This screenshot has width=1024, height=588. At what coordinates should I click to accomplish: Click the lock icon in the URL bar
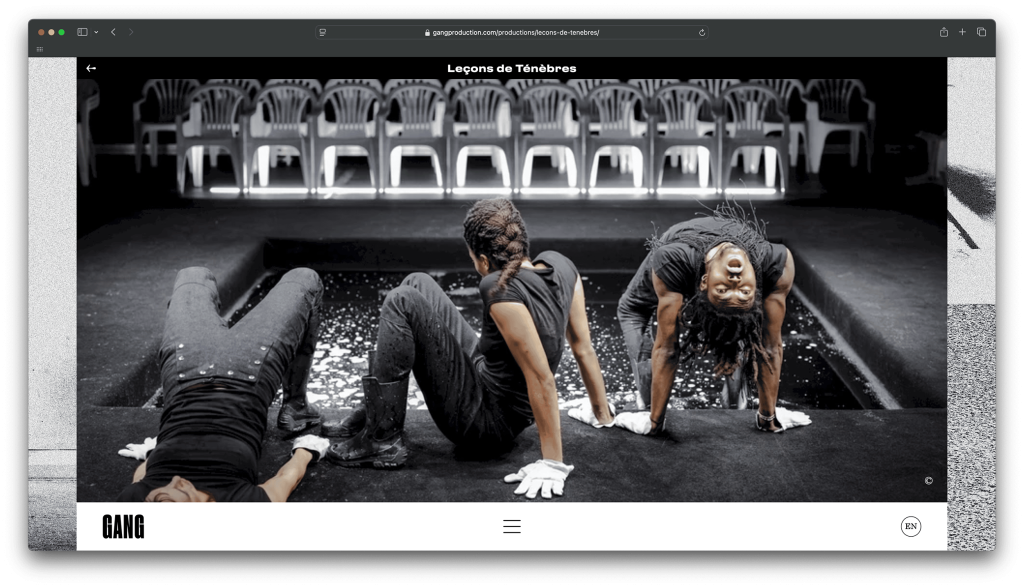click(x=427, y=32)
